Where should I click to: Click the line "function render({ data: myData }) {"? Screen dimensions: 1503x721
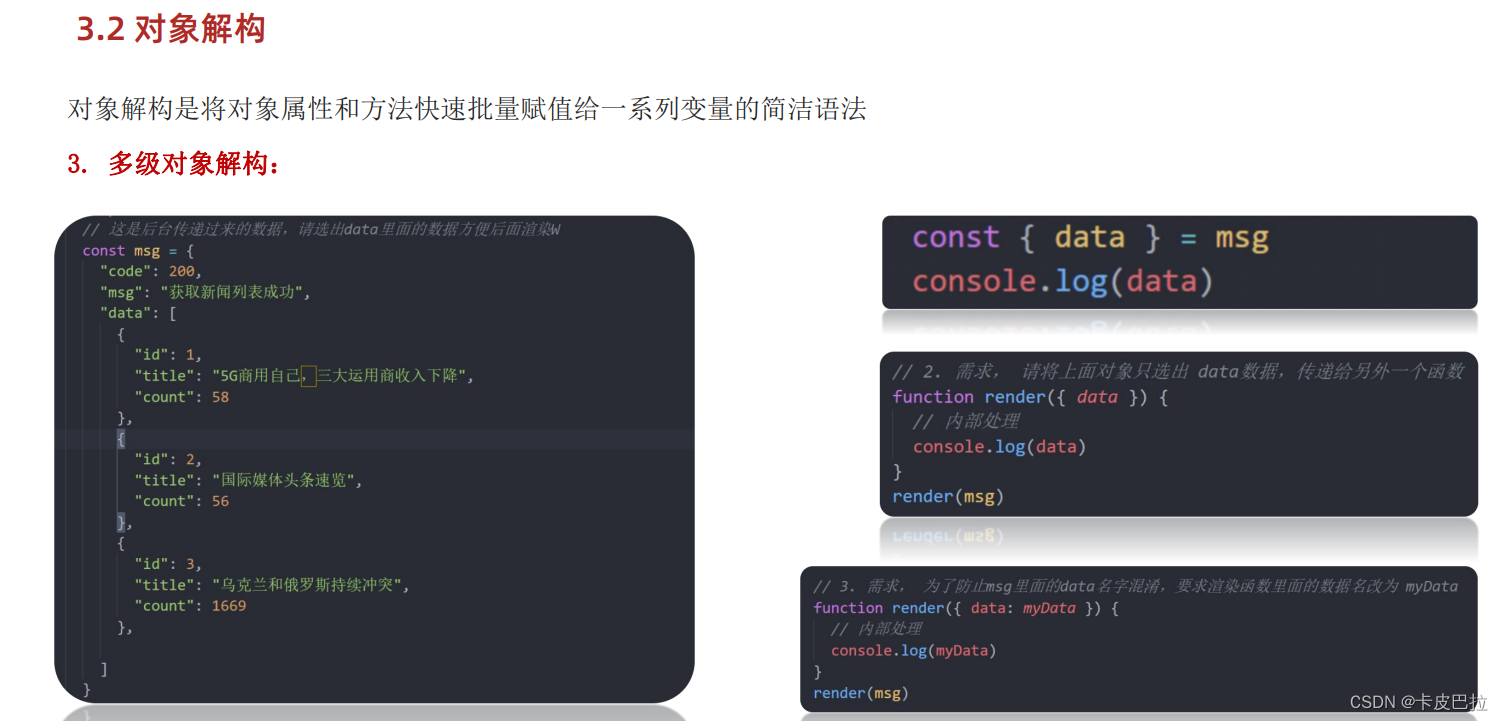click(966, 608)
